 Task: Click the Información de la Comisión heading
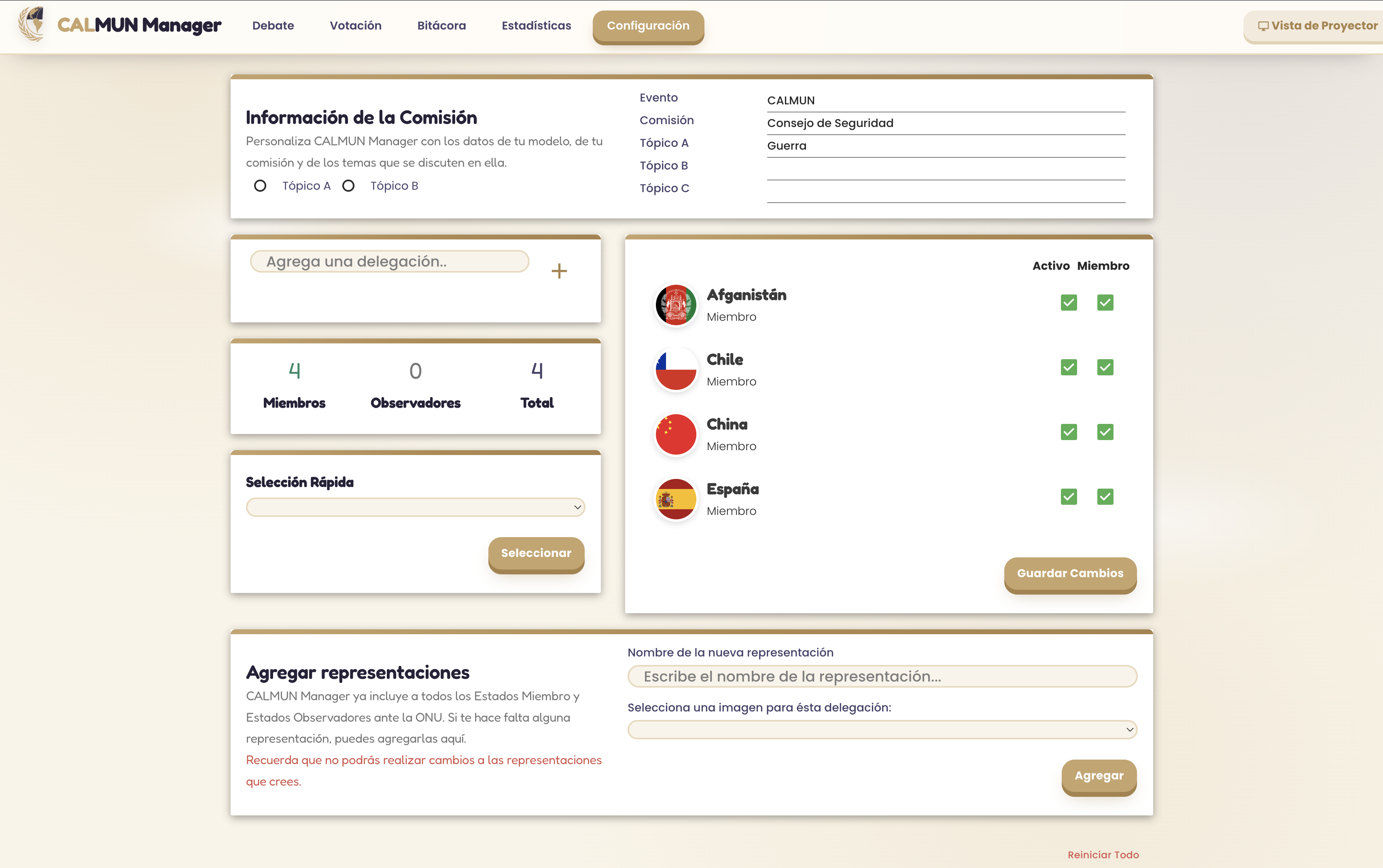pyautogui.click(x=362, y=118)
